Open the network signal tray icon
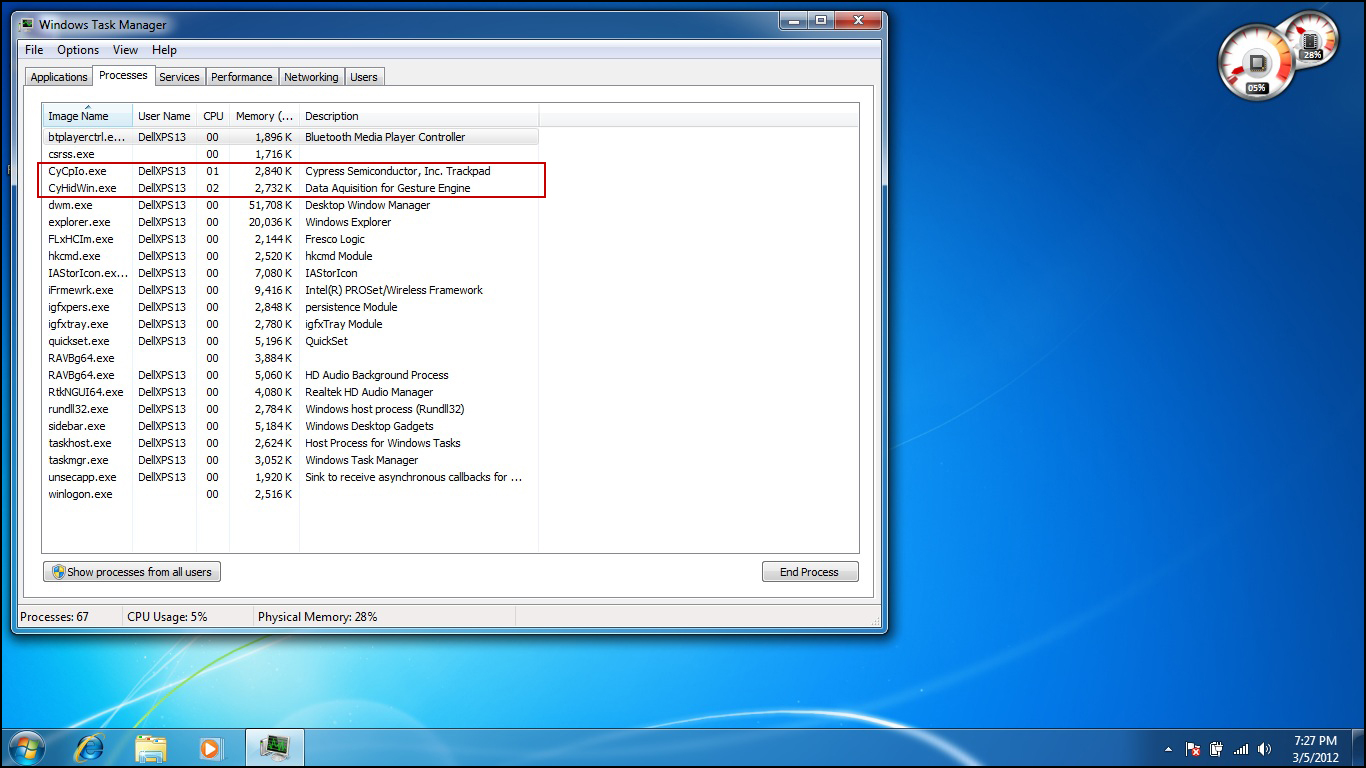The width and height of the screenshot is (1366, 768). pos(1241,748)
